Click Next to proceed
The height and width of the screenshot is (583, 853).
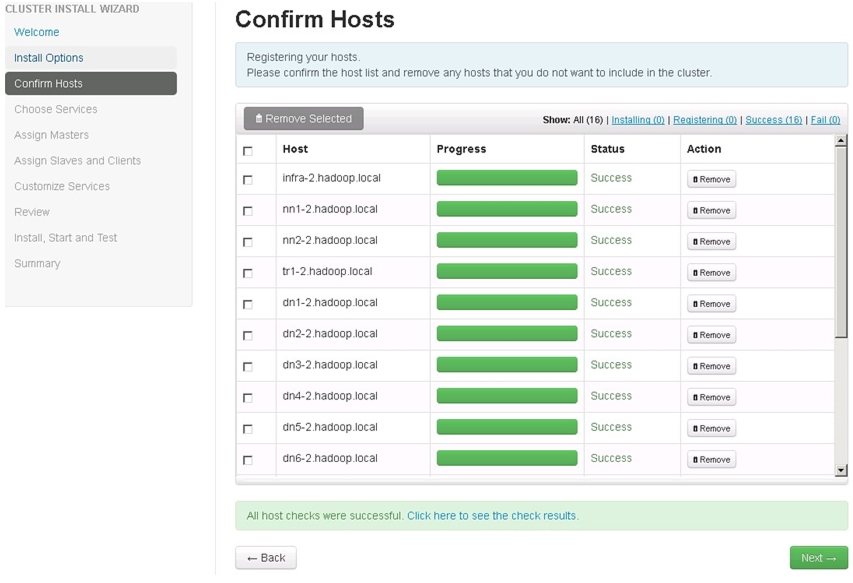pyautogui.click(x=819, y=558)
